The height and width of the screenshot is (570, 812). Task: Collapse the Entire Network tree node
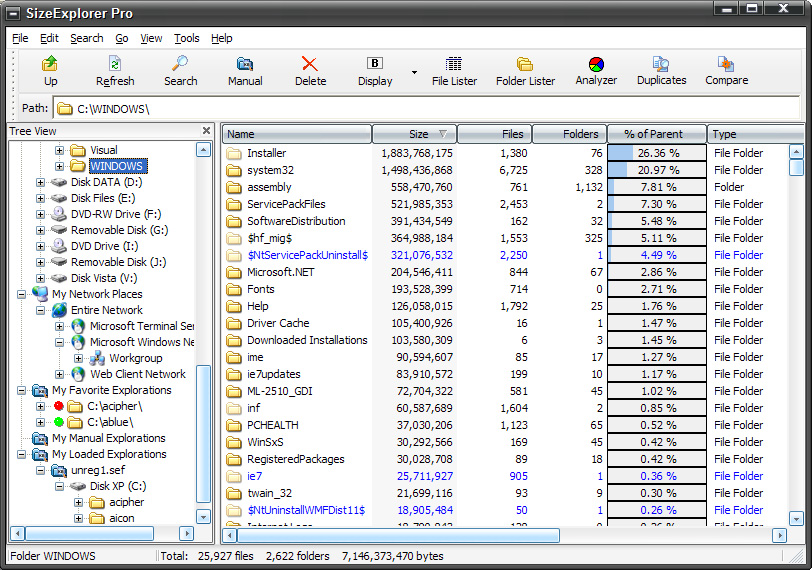click(41, 310)
